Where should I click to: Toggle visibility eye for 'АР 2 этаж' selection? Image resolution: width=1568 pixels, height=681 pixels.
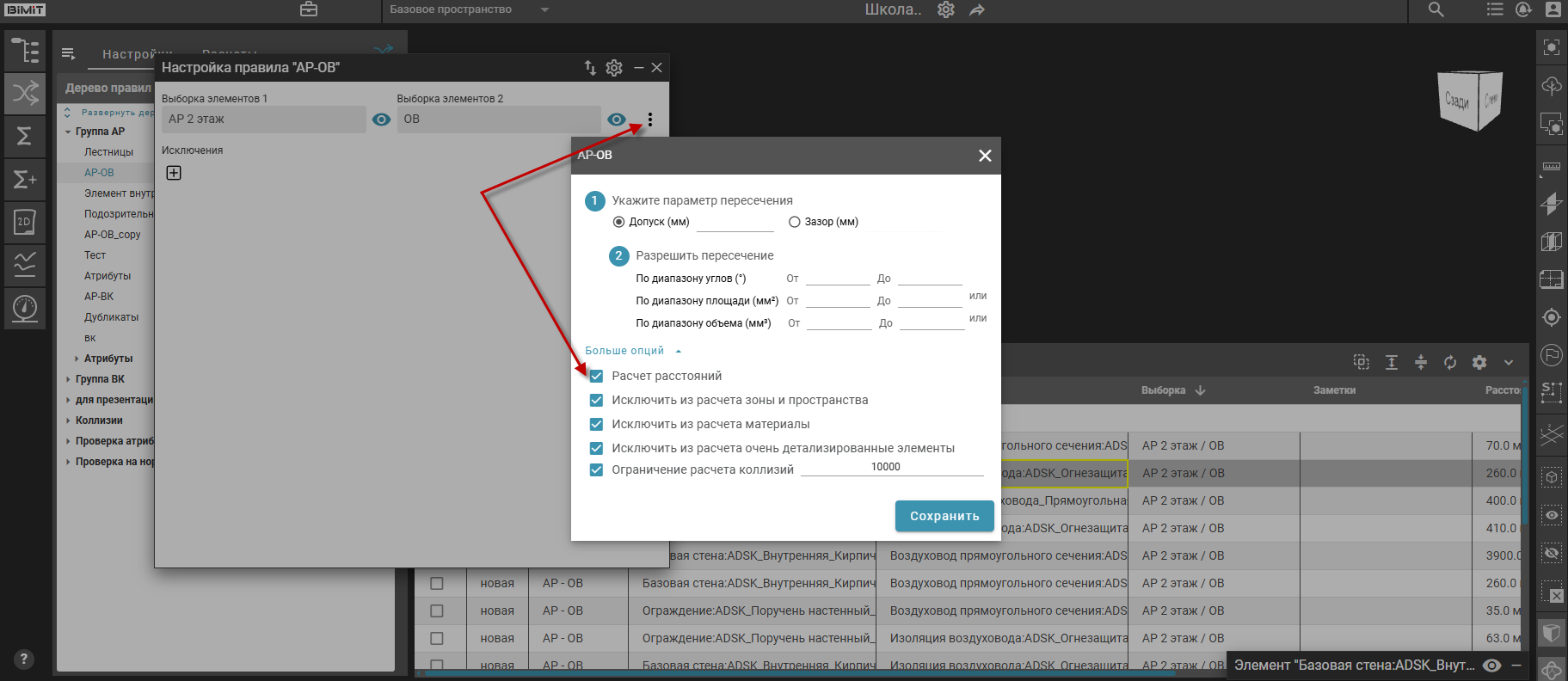click(381, 120)
